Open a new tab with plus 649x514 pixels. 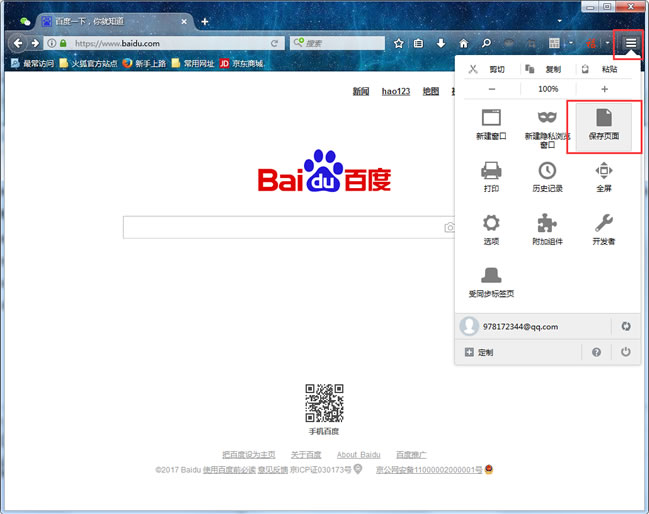point(204,22)
